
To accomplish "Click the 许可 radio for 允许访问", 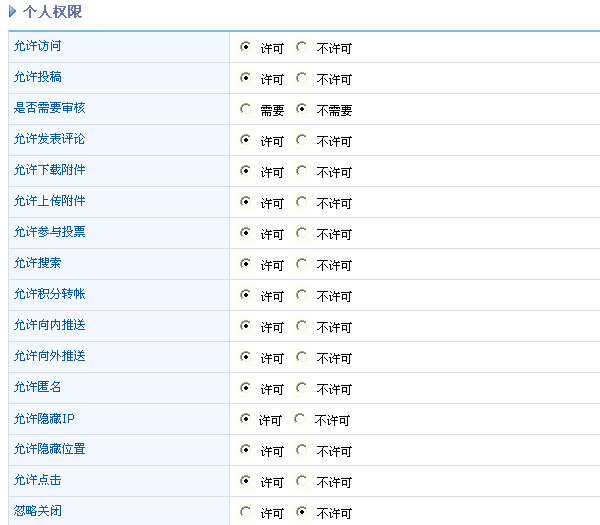I will tap(245, 47).
